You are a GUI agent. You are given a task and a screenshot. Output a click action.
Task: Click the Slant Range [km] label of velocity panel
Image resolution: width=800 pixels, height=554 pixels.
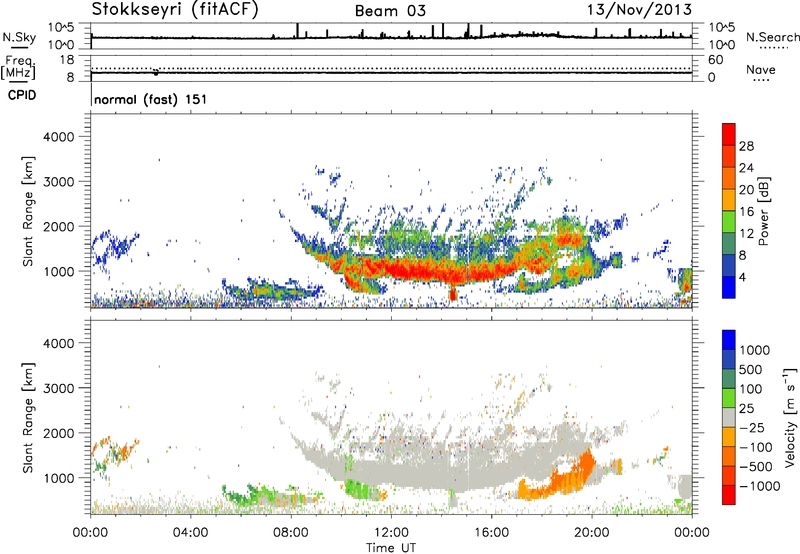coord(28,418)
